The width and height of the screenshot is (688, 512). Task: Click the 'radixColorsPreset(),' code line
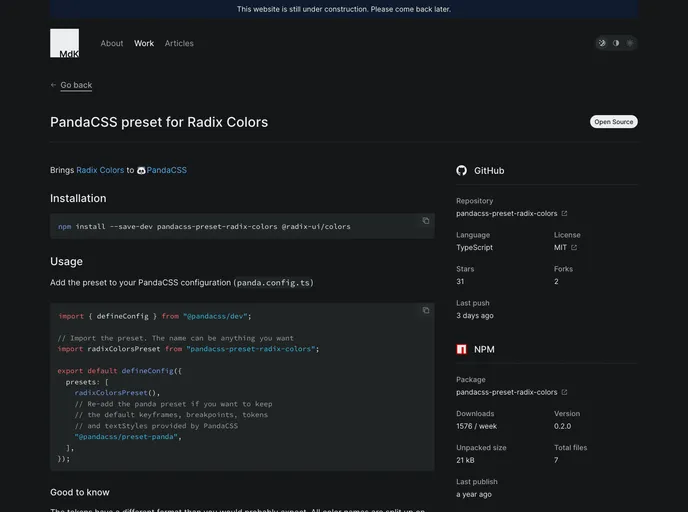coord(117,393)
